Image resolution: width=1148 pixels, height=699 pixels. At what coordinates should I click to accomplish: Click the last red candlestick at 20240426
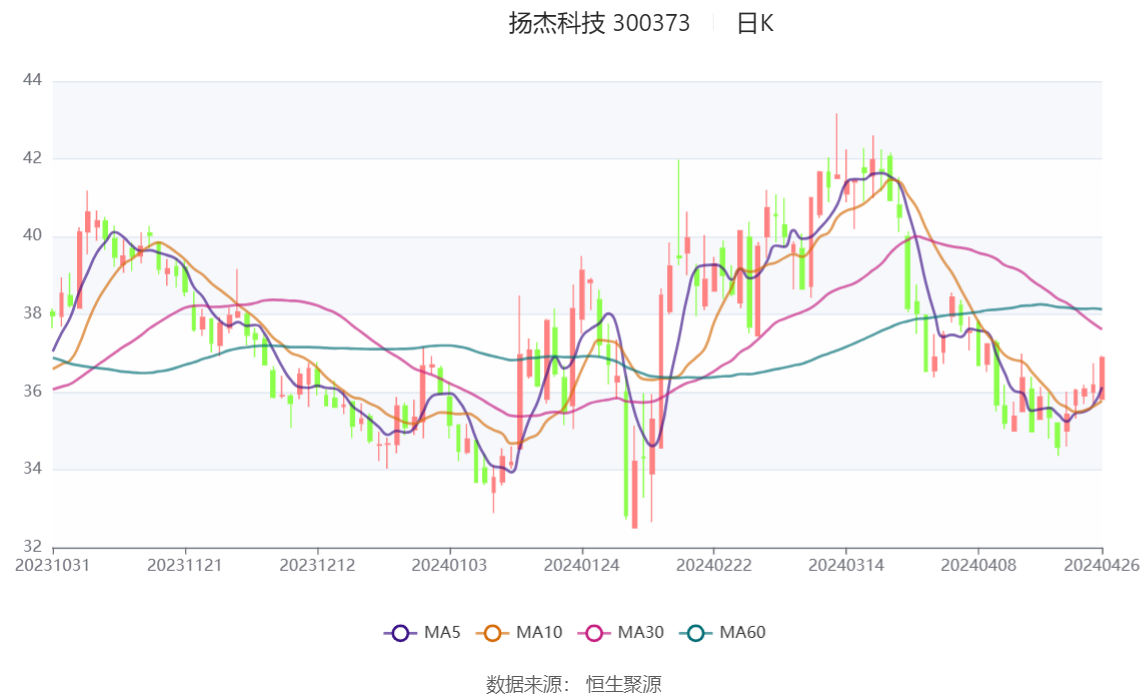[1102, 377]
